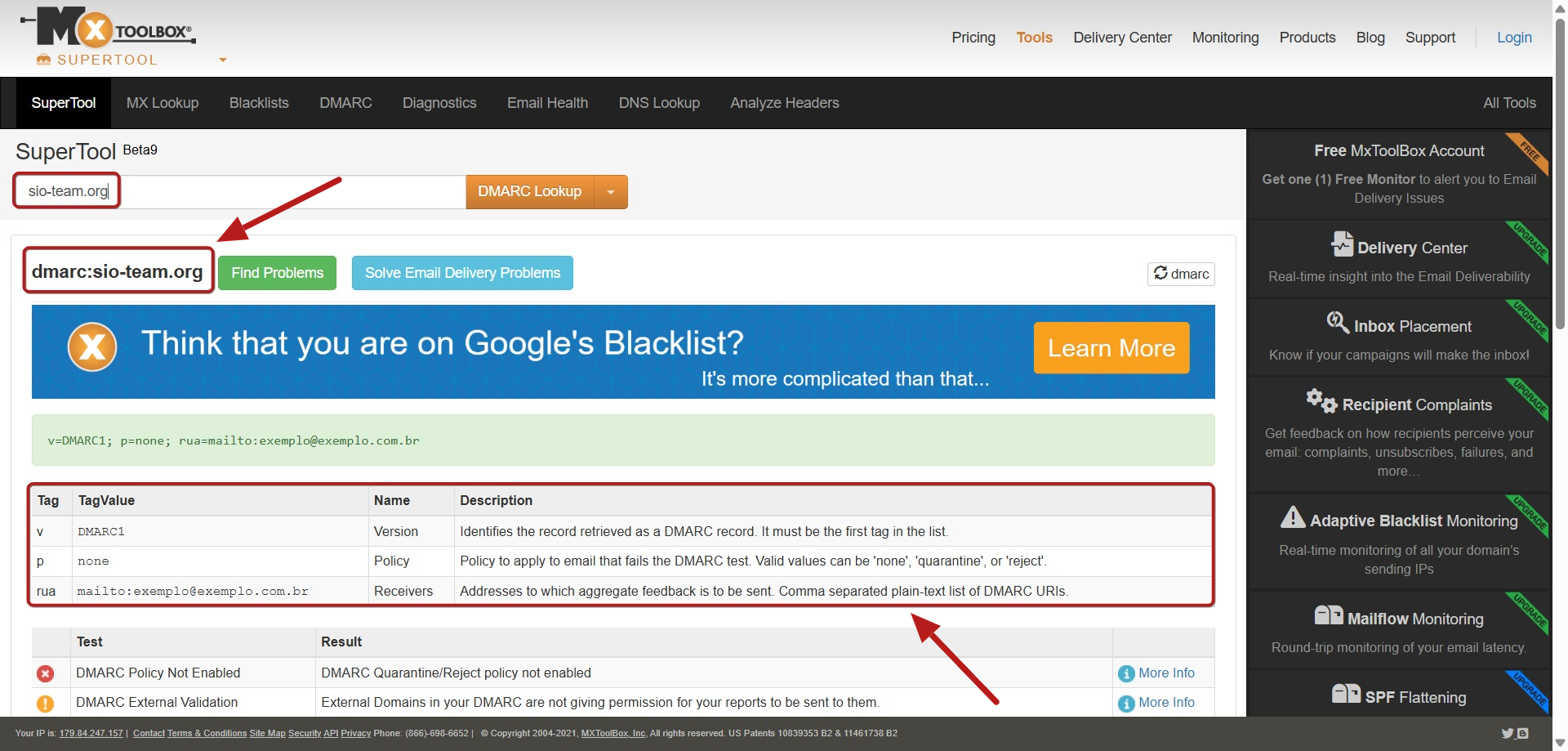Open Free MxToolBox Account sidebar panel
The width and height of the screenshot is (1568, 751).
coord(1399,174)
